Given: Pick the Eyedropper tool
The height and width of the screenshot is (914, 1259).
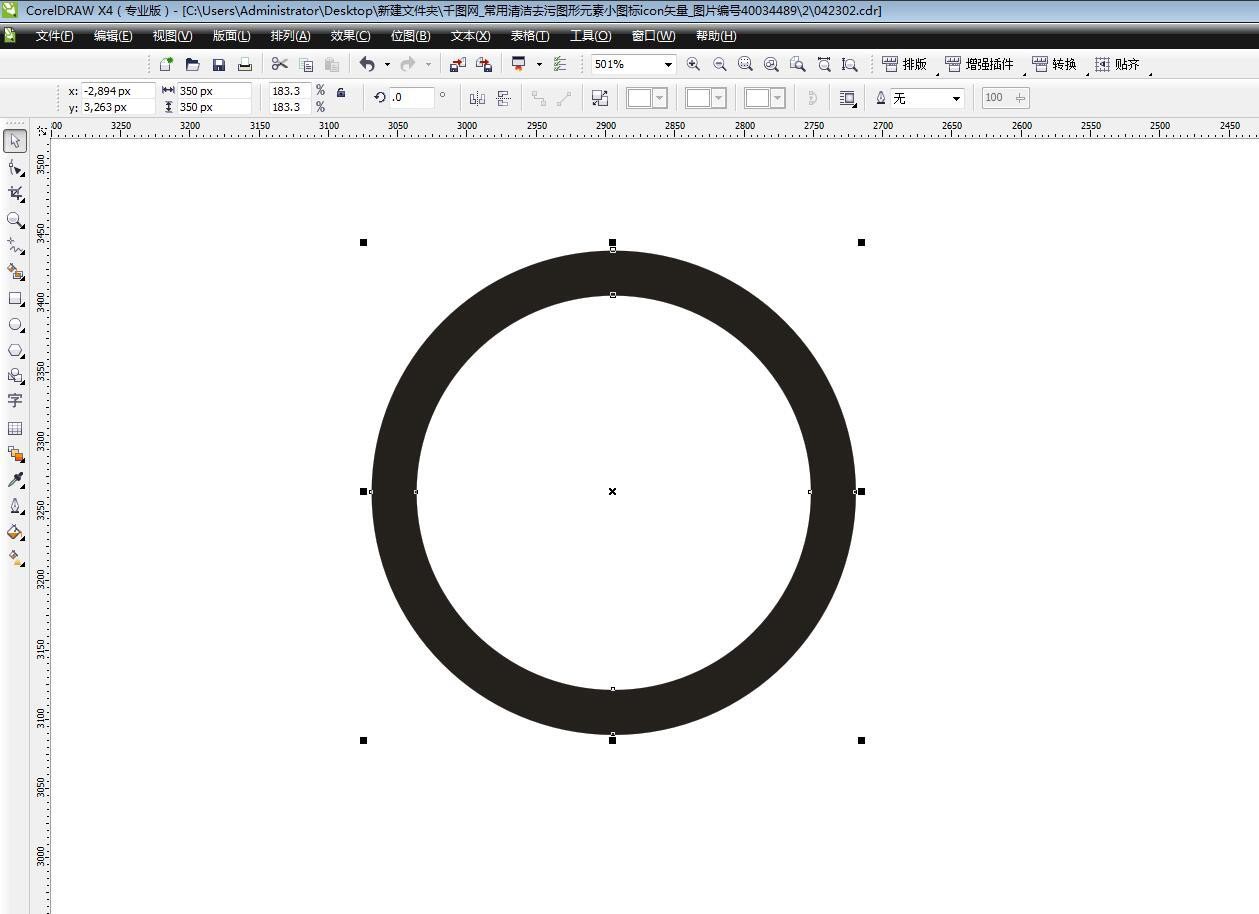Looking at the screenshot, I should 15,479.
